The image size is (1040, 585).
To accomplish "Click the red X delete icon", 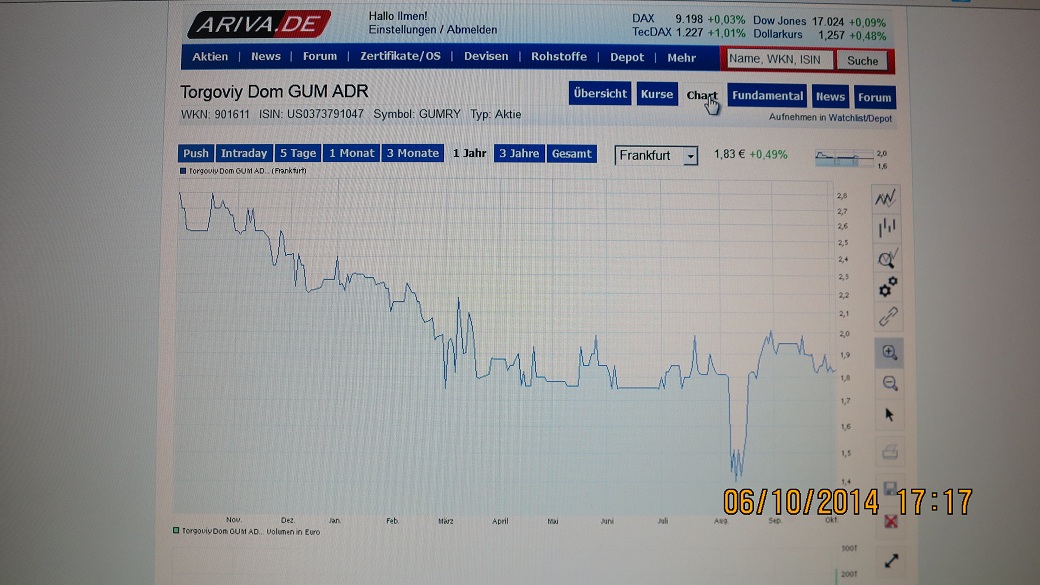I will (891, 521).
